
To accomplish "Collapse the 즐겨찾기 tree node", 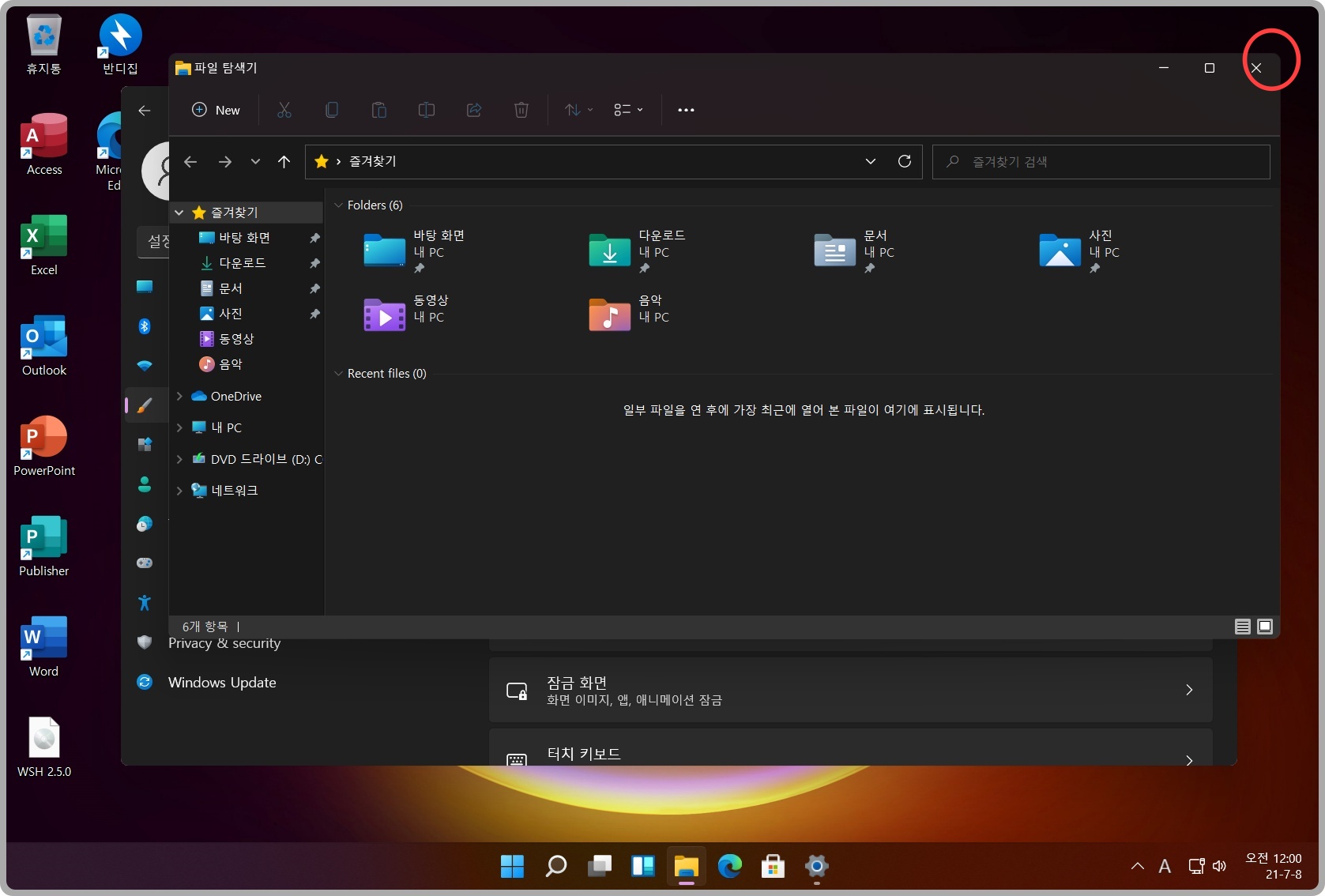I will [x=179, y=213].
